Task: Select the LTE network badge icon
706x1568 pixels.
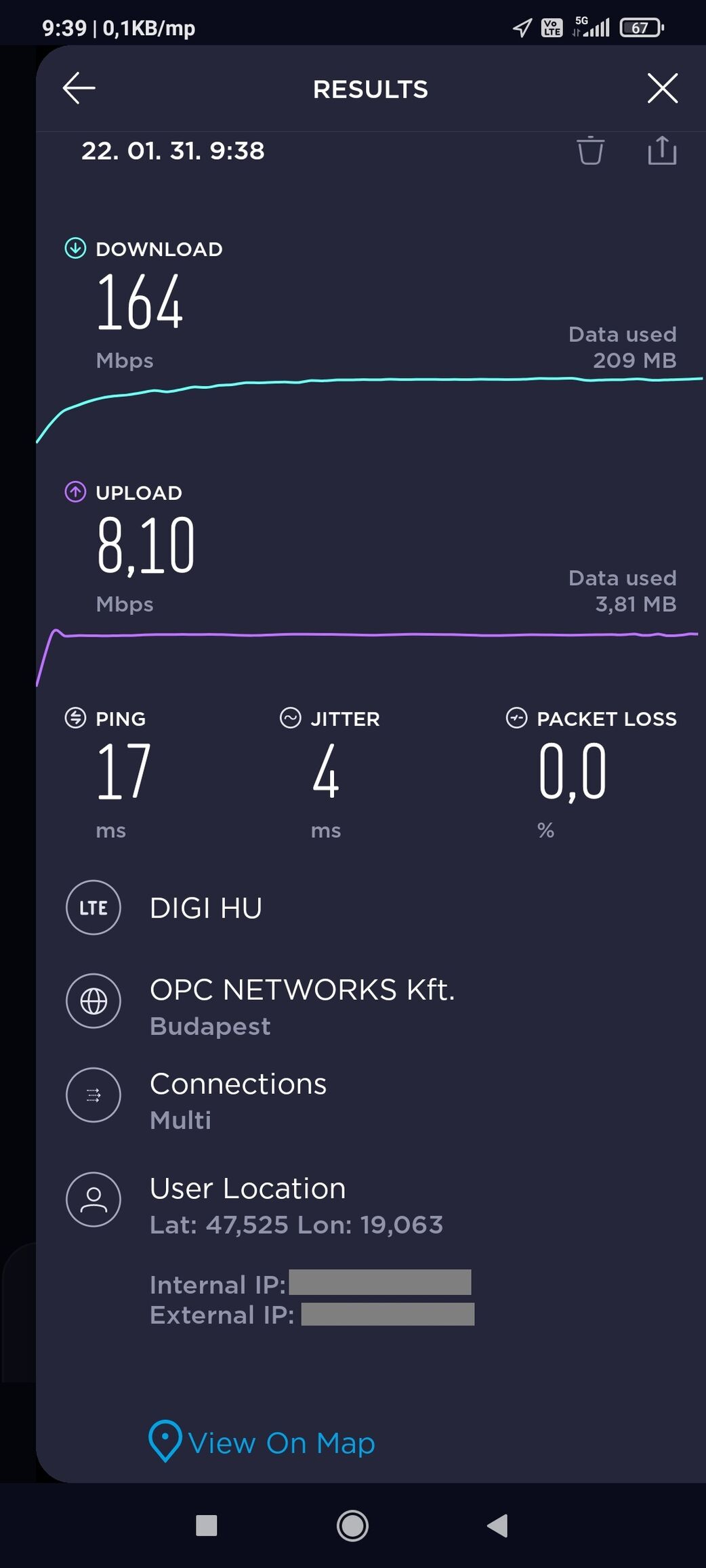Action: point(94,908)
